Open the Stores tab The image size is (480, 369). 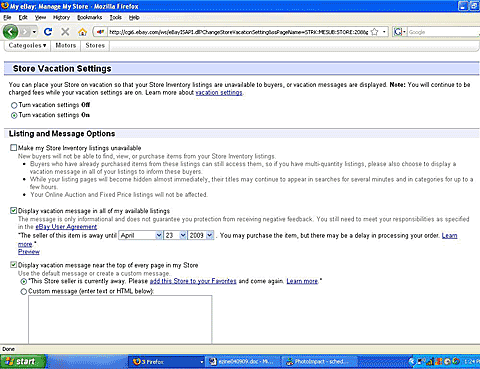click(x=95, y=45)
